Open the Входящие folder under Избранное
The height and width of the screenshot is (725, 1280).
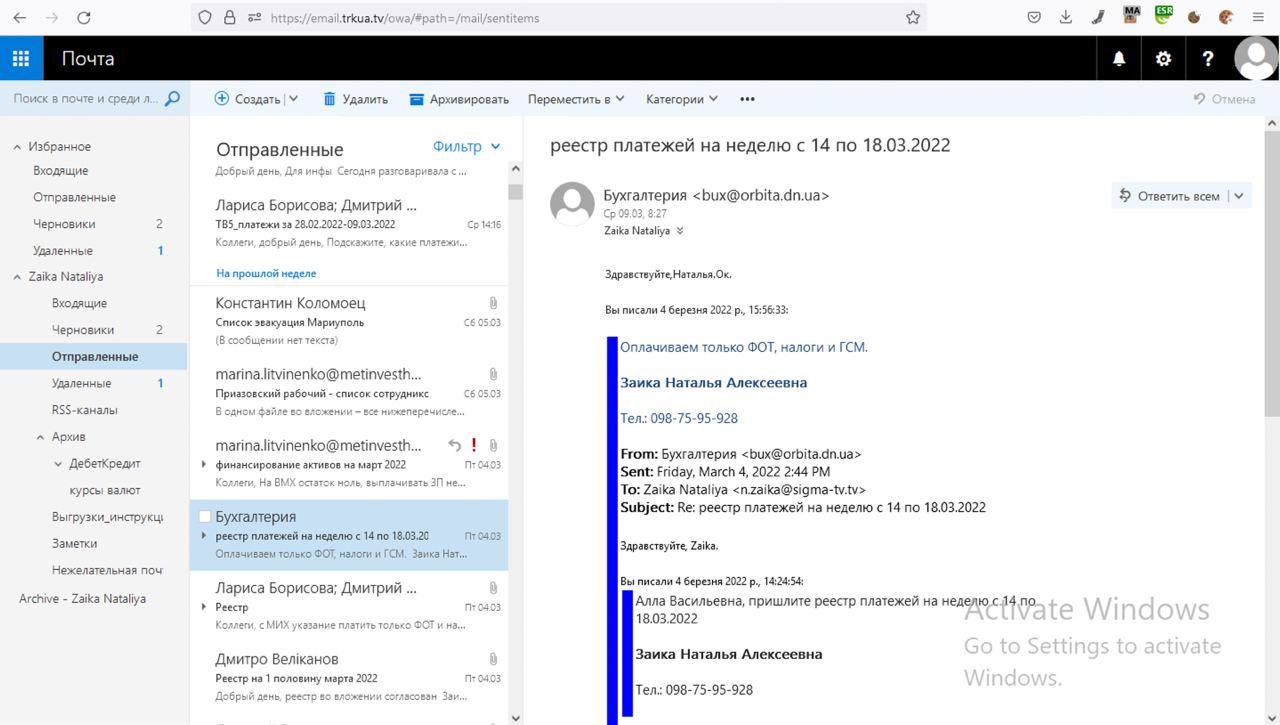click(x=60, y=171)
